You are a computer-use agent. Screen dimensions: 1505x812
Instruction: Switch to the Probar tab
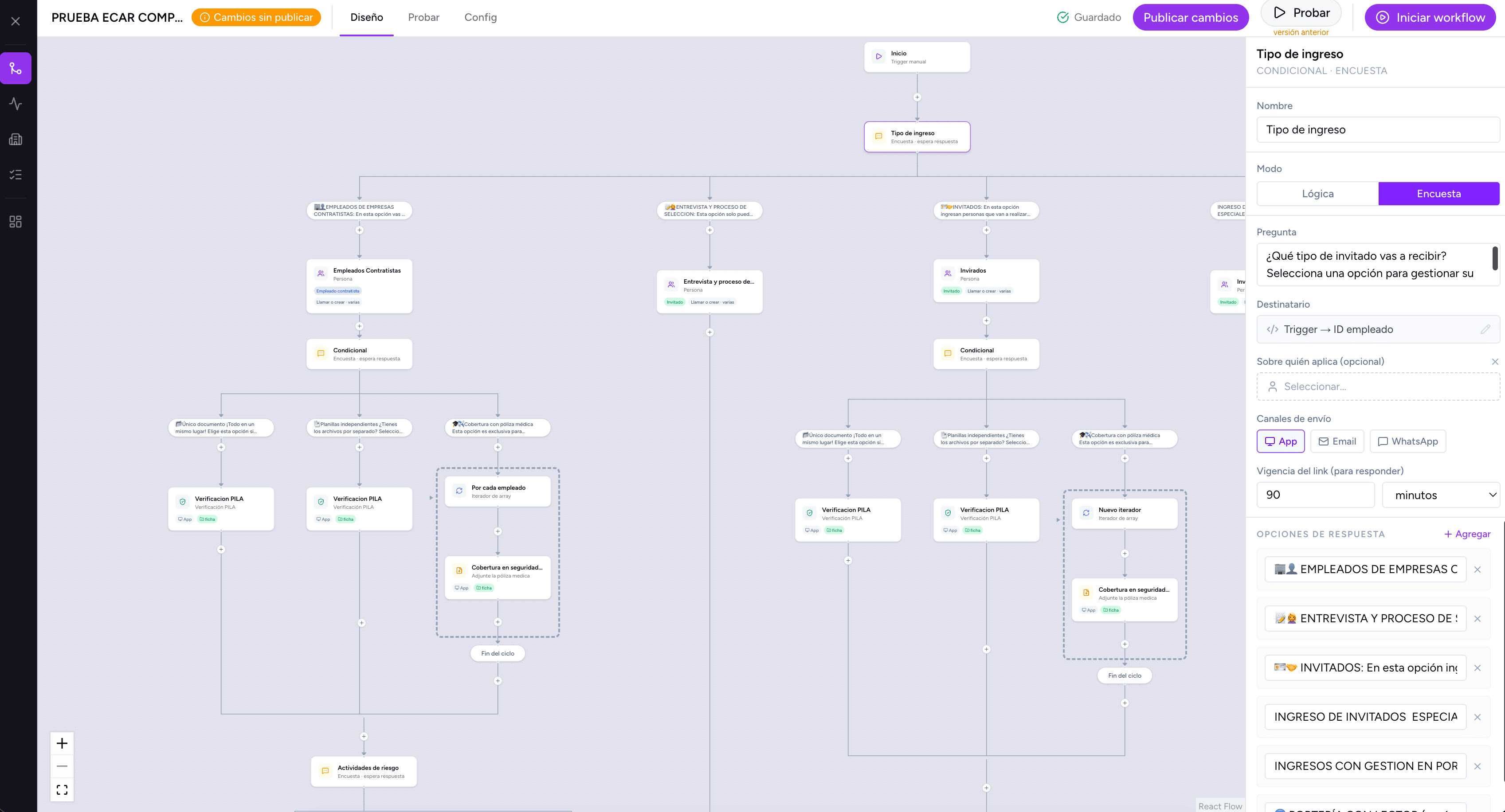(x=423, y=18)
